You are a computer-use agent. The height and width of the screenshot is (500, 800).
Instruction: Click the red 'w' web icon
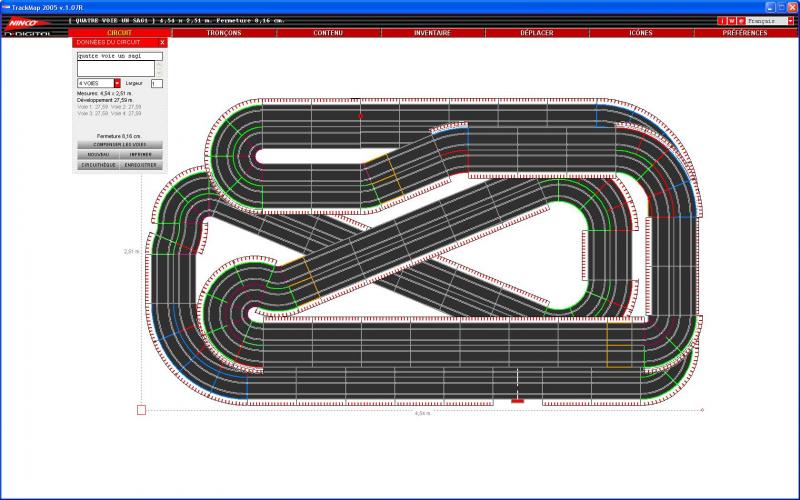730,20
